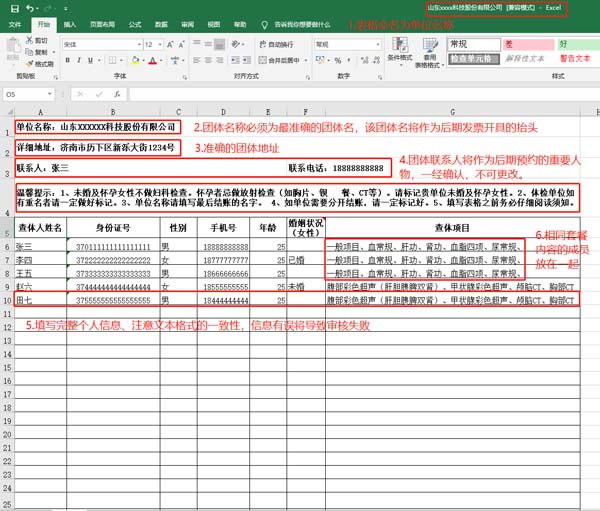Open the 文件 (File) menu tab
Image resolution: width=600 pixels, height=511 pixels.
click(x=15, y=24)
